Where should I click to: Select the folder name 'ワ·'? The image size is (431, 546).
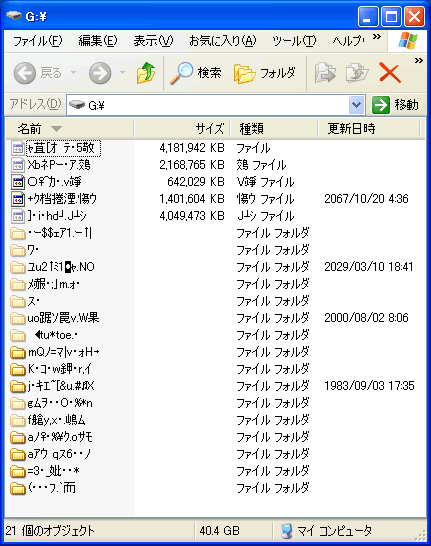coord(33,250)
